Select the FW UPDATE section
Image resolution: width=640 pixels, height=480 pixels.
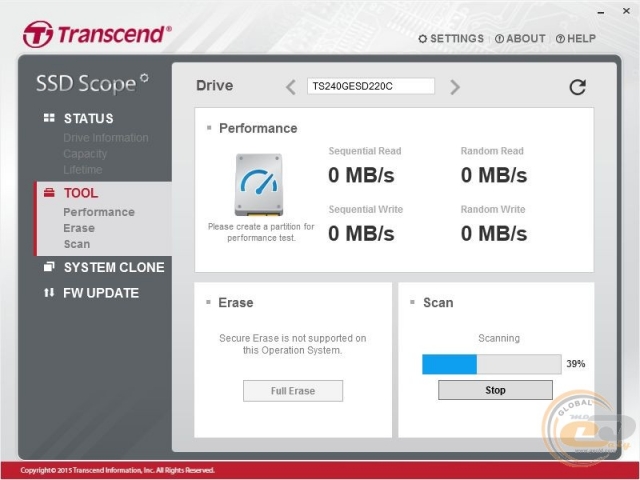pyautogui.click(x=101, y=293)
